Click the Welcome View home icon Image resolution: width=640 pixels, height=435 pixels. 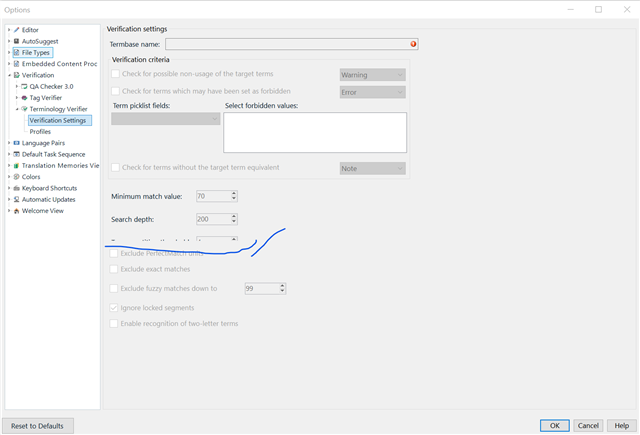[16, 211]
